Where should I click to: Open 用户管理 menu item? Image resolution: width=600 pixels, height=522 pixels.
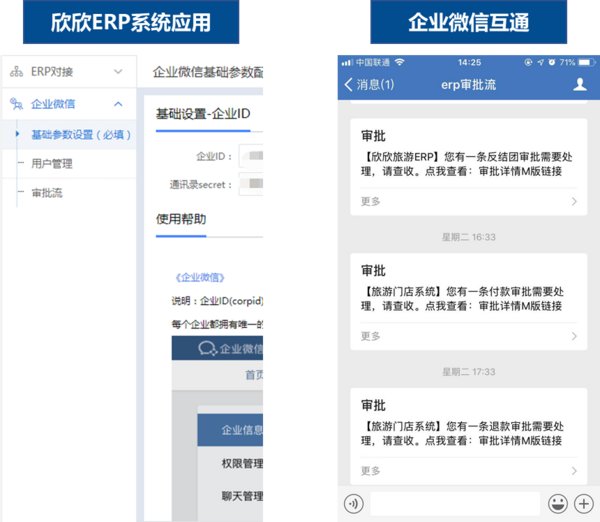pyautogui.click(x=52, y=164)
